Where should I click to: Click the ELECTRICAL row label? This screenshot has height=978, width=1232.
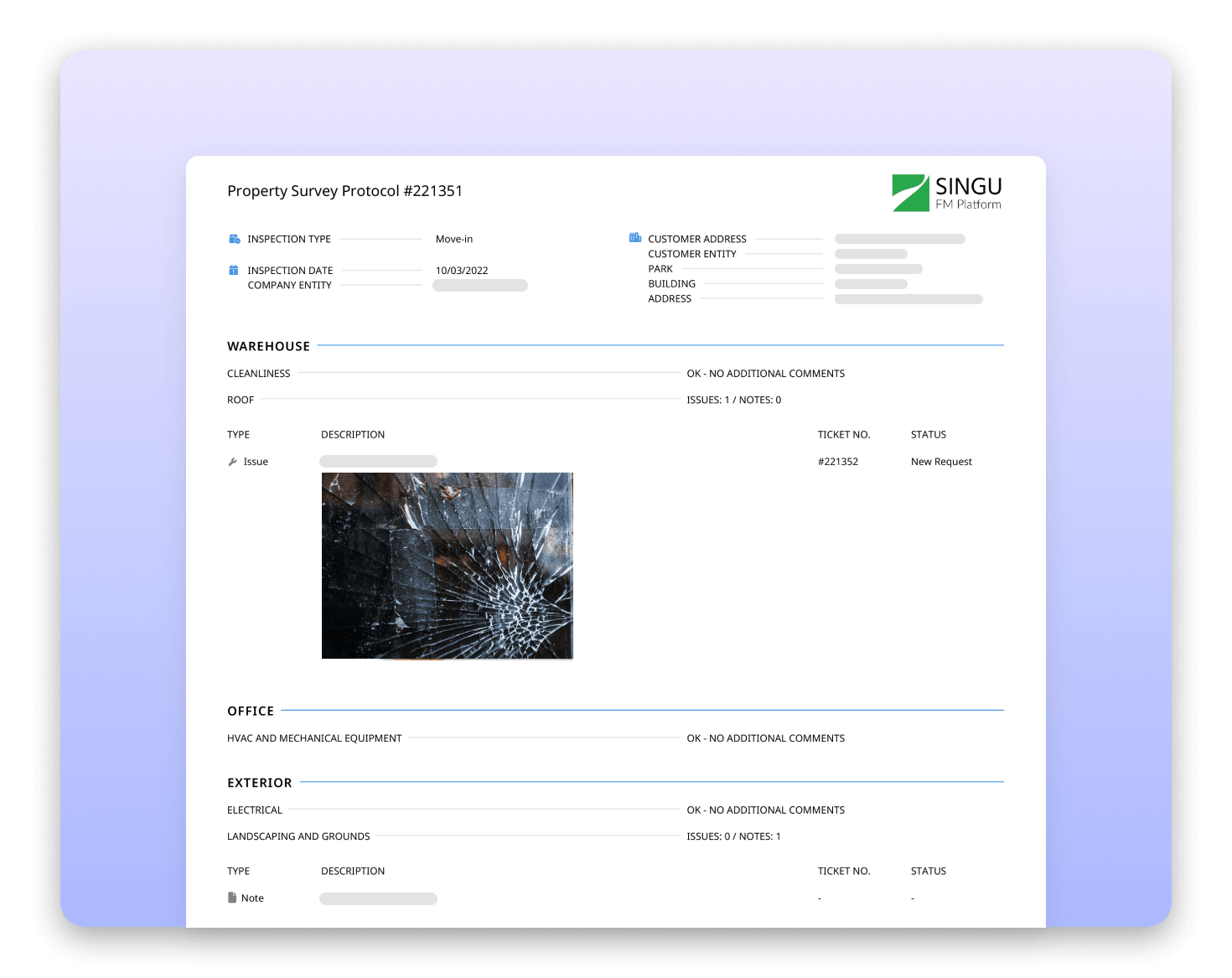click(255, 810)
